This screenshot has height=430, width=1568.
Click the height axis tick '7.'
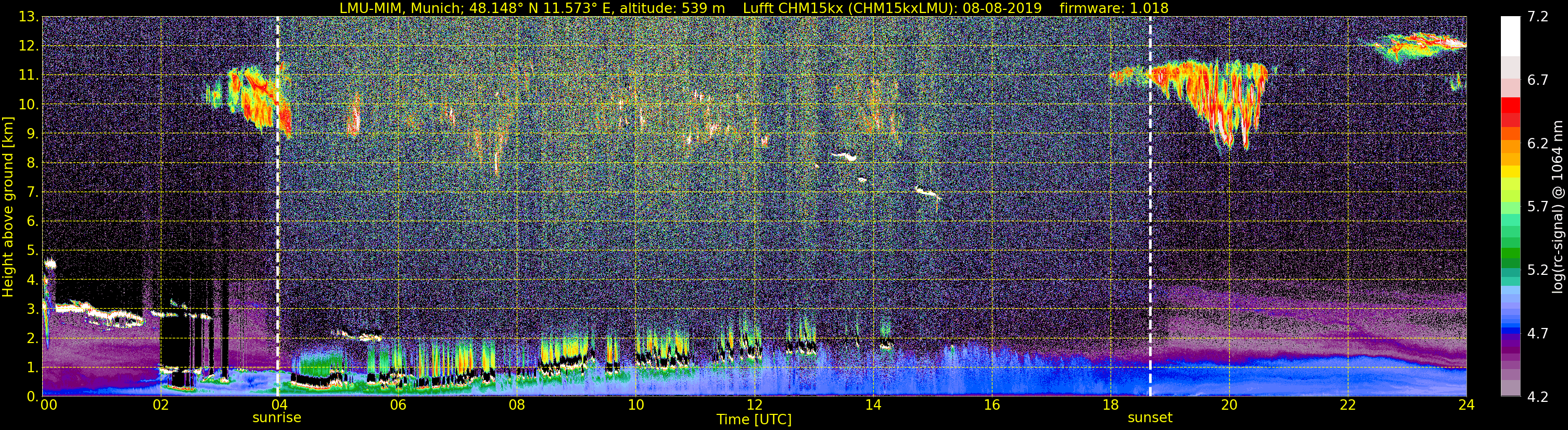click(x=32, y=193)
